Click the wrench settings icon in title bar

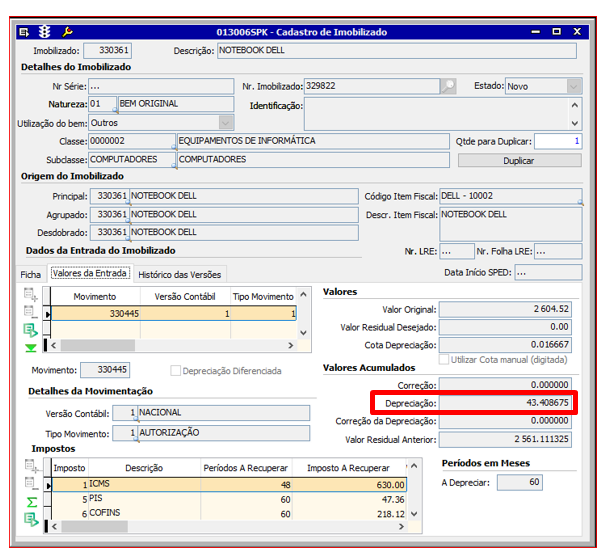point(67,32)
